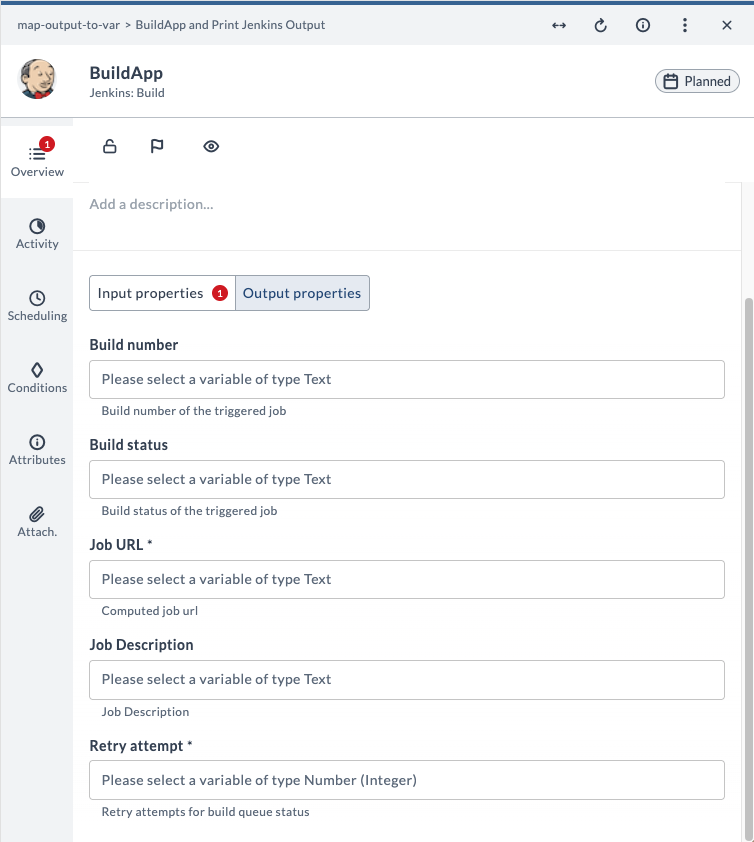Go to the Conditions sidebar section
The image size is (754, 842).
click(37, 378)
